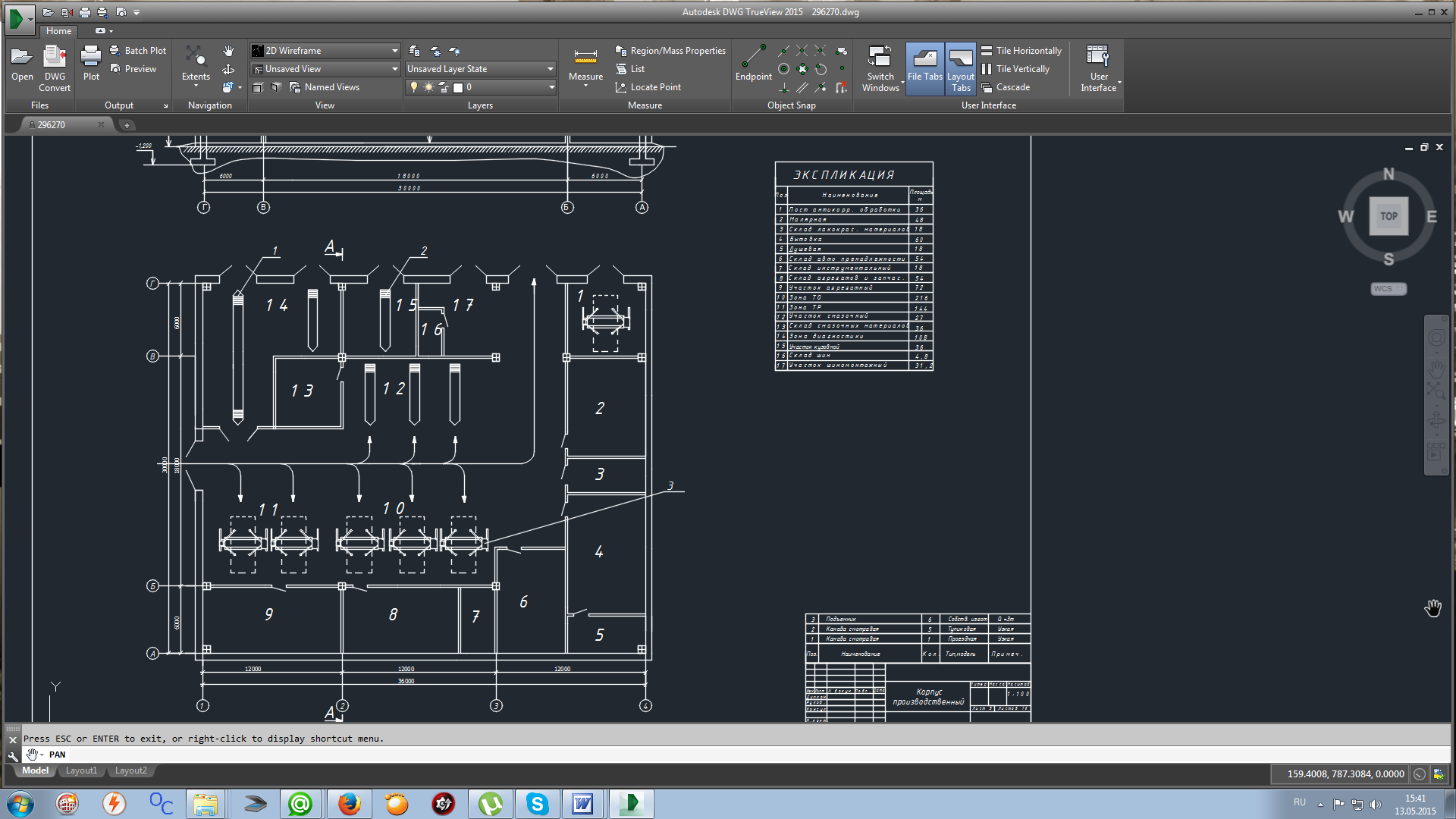Image resolution: width=1456 pixels, height=819 pixels.
Task: Select the Pan hand tool in Navigation
Action: tap(228, 51)
